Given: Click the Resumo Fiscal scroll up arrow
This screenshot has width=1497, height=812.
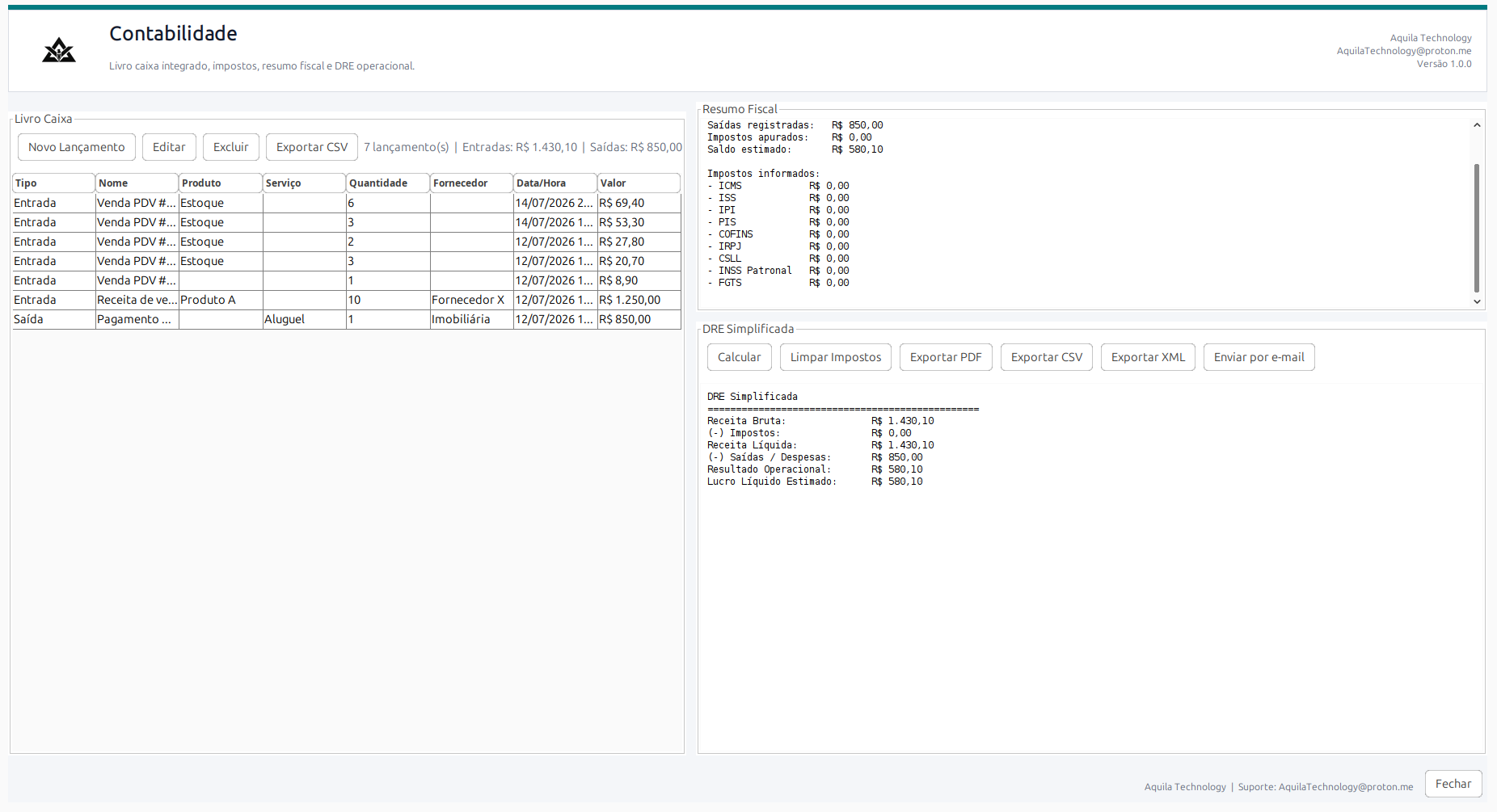Looking at the screenshot, I should 1477,124.
